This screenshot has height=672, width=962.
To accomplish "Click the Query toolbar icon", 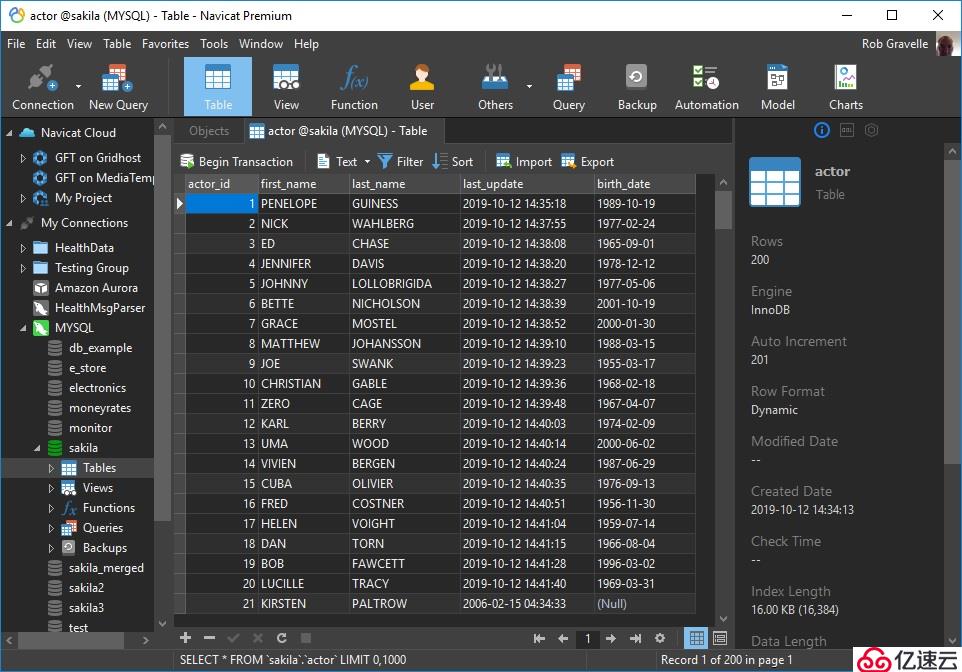I will (569, 87).
